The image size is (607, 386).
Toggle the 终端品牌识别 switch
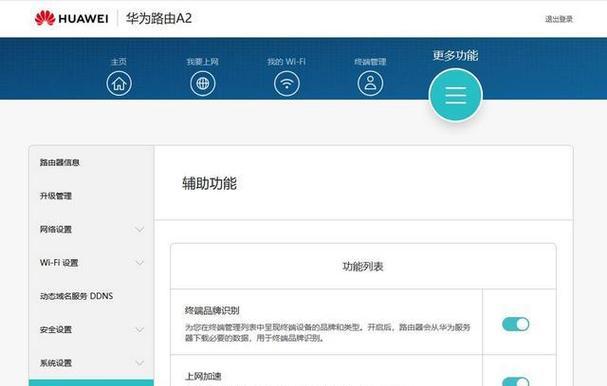point(515,324)
